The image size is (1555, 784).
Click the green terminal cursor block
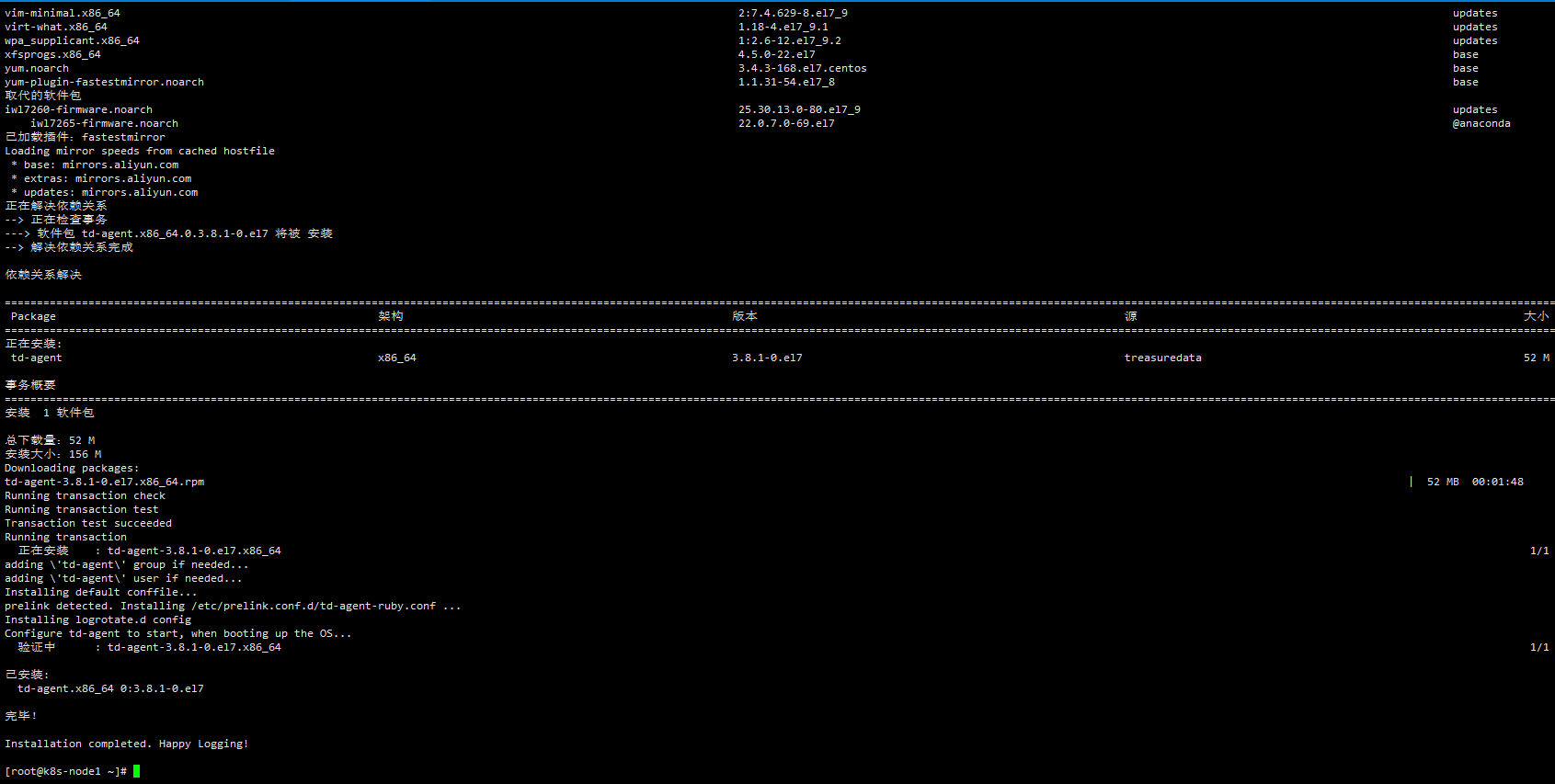click(136, 771)
